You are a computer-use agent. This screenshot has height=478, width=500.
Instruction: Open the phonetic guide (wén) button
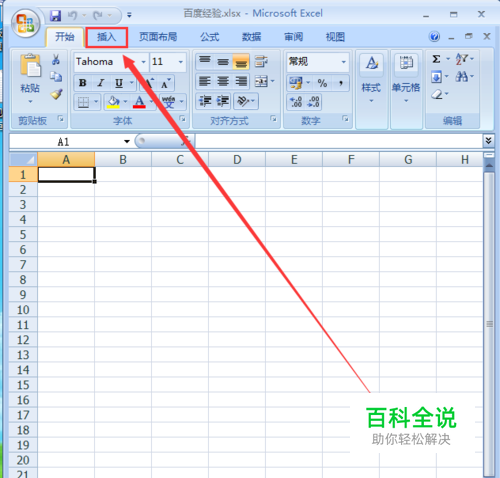(x=169, y=102)
